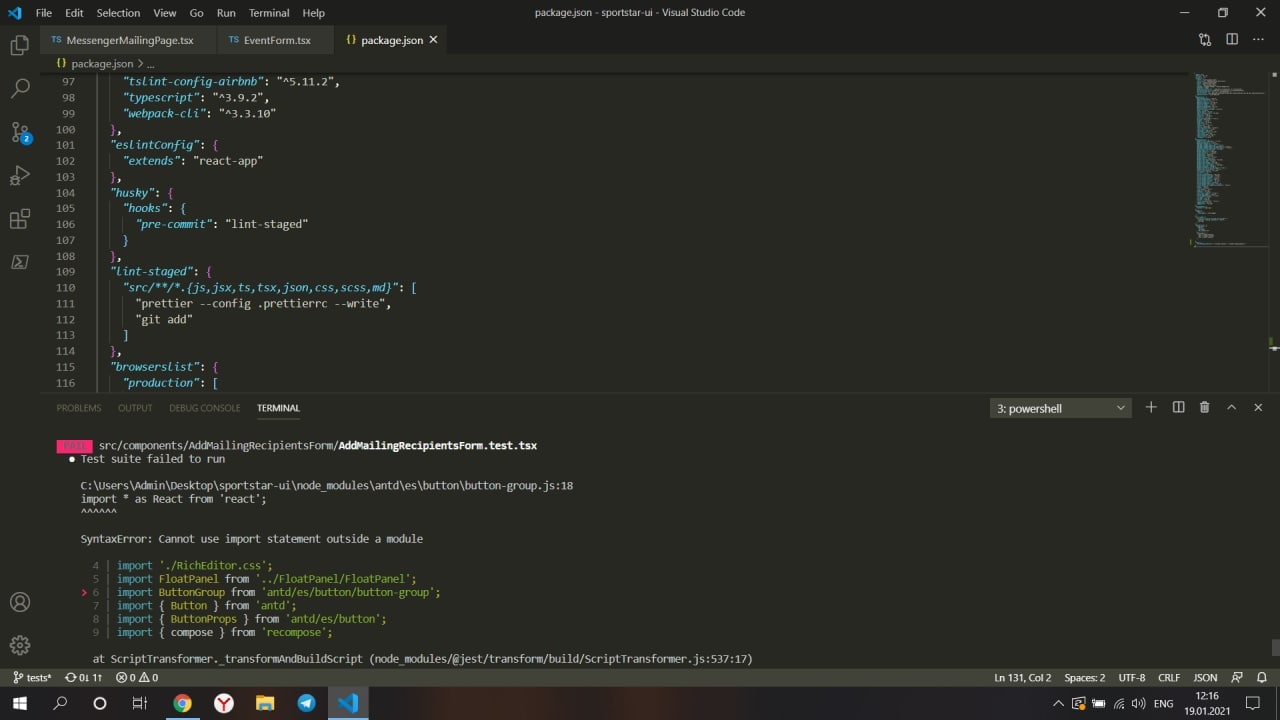
Task: Open the View menu
Action: pos(165,13)
